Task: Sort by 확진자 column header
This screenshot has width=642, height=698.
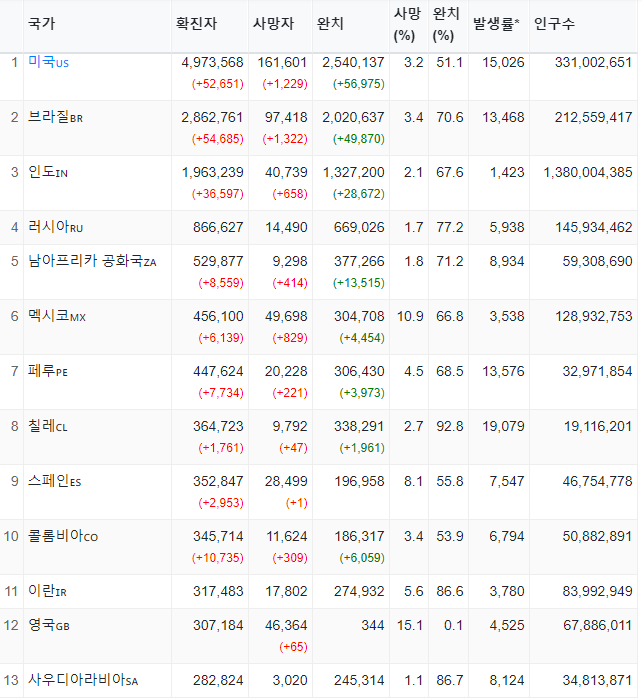Action: click(x=196, y=24)
